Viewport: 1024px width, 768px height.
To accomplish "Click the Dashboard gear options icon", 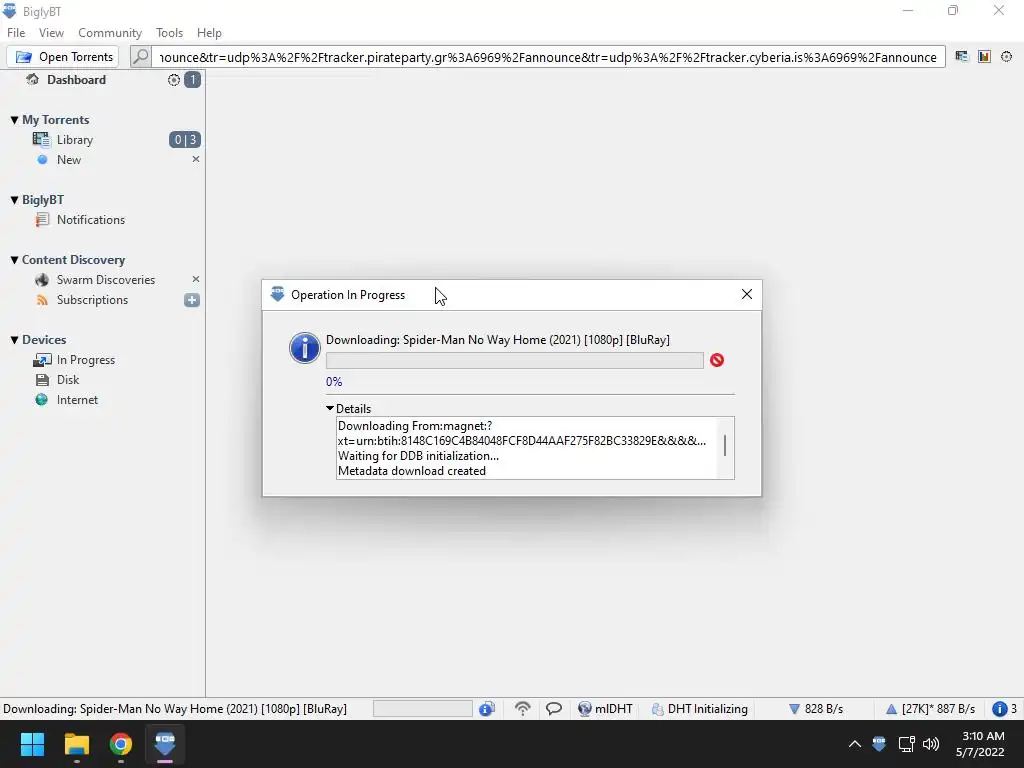I will pos(174,80).
